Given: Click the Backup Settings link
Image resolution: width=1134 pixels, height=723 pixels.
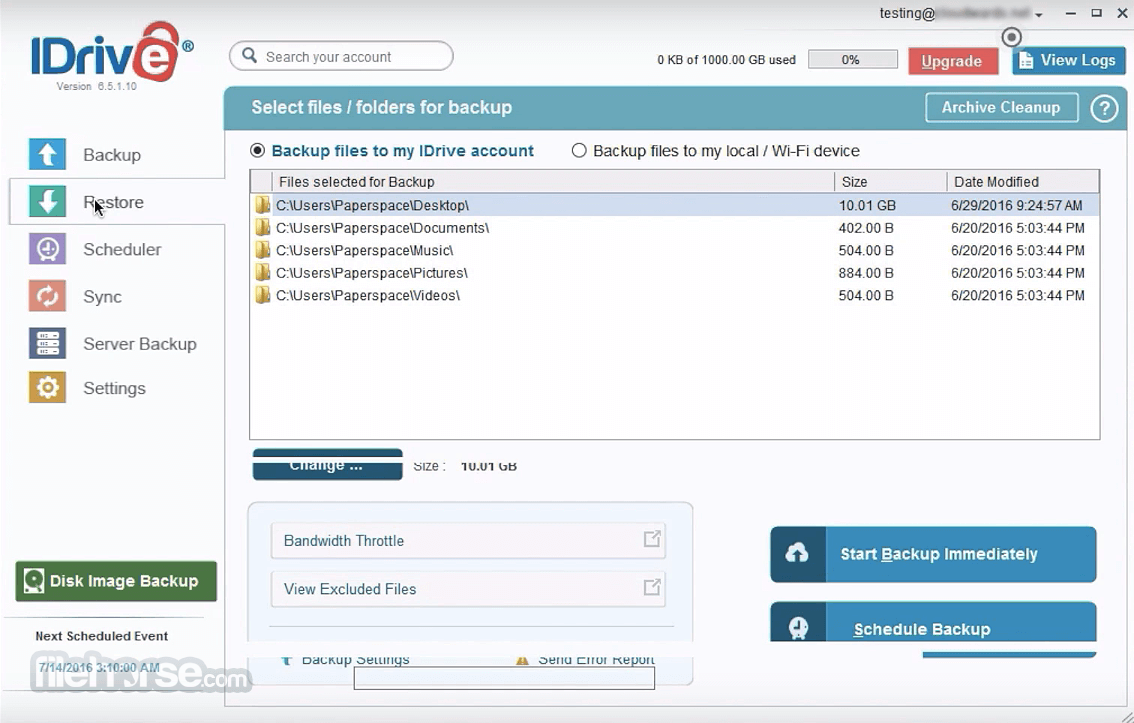Looking at the screenshot, I should (355, 660).
